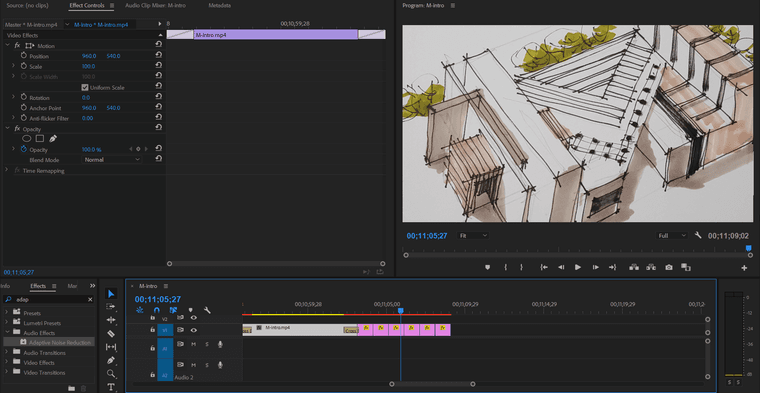Select the Ripple Edit tool
Image resolution: width=760 pixels, height=393 pixels.
pos(111,320)
